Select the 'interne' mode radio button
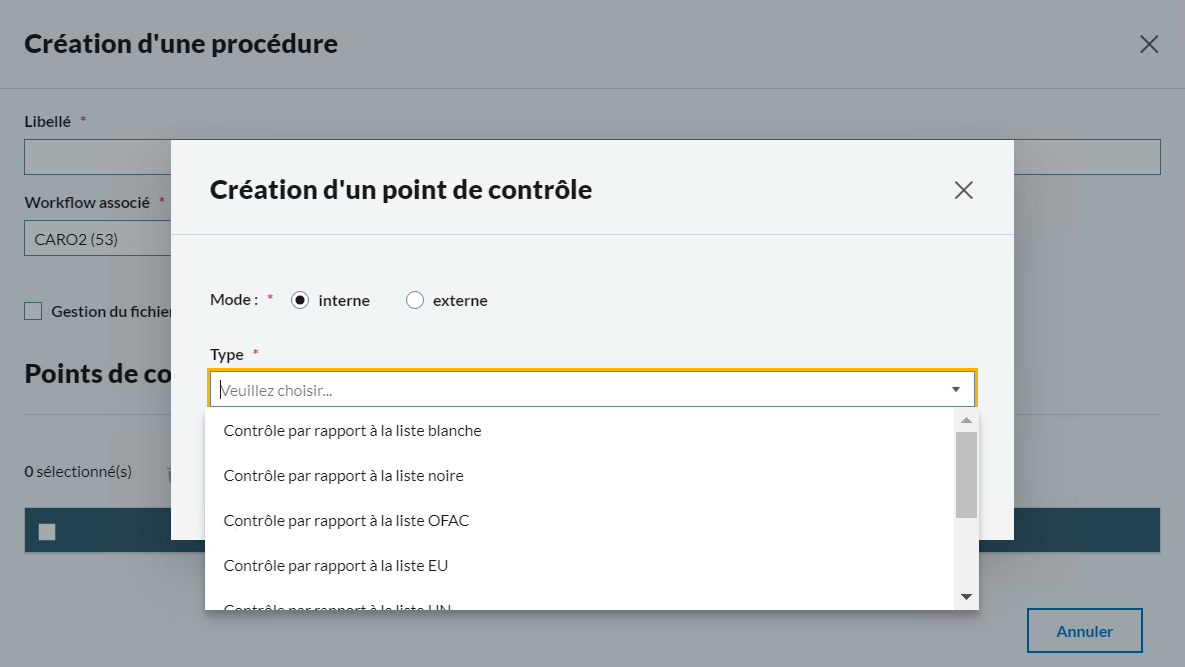The width and height of the screenshot is (1185, 667). point(300,300)
